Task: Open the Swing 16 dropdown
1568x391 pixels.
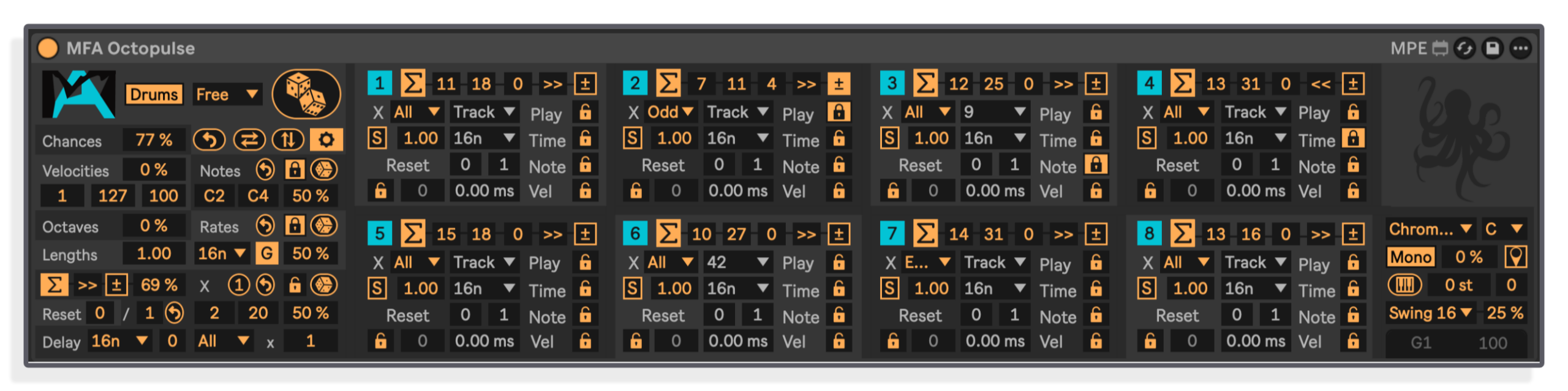Action: pos(1430,313)
